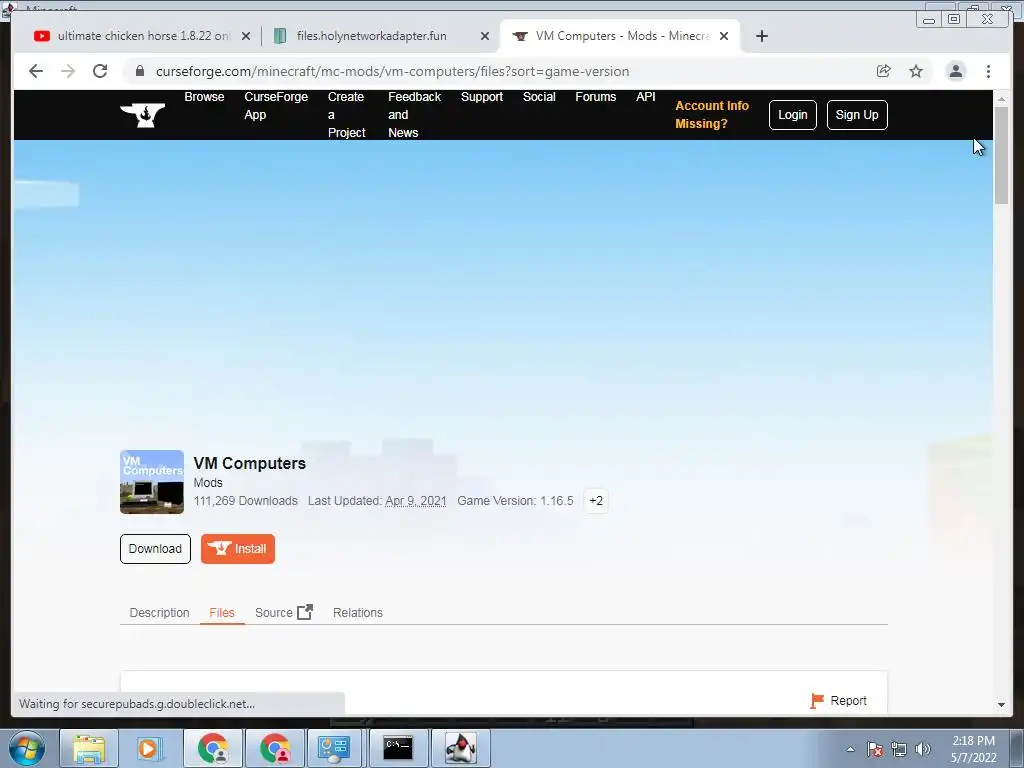Switch to Description tab
Image resolution: width=1024 pixels, height=768 pixels.
point(159,613)
